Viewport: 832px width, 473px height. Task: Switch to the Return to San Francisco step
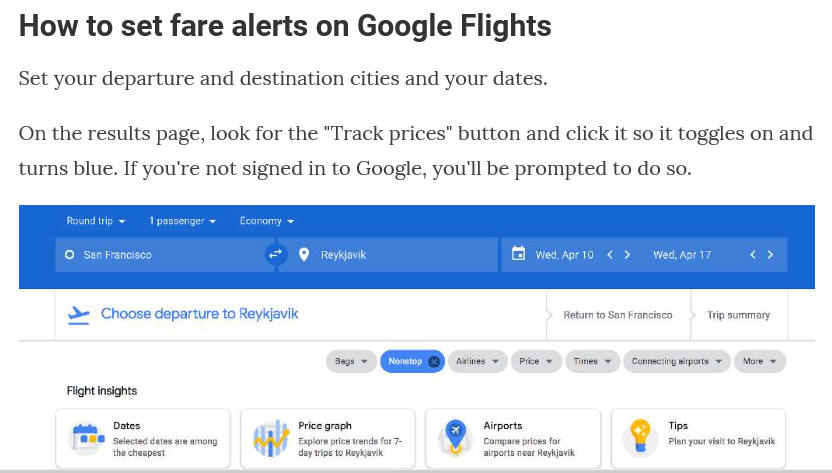click(x=618, y=315)
